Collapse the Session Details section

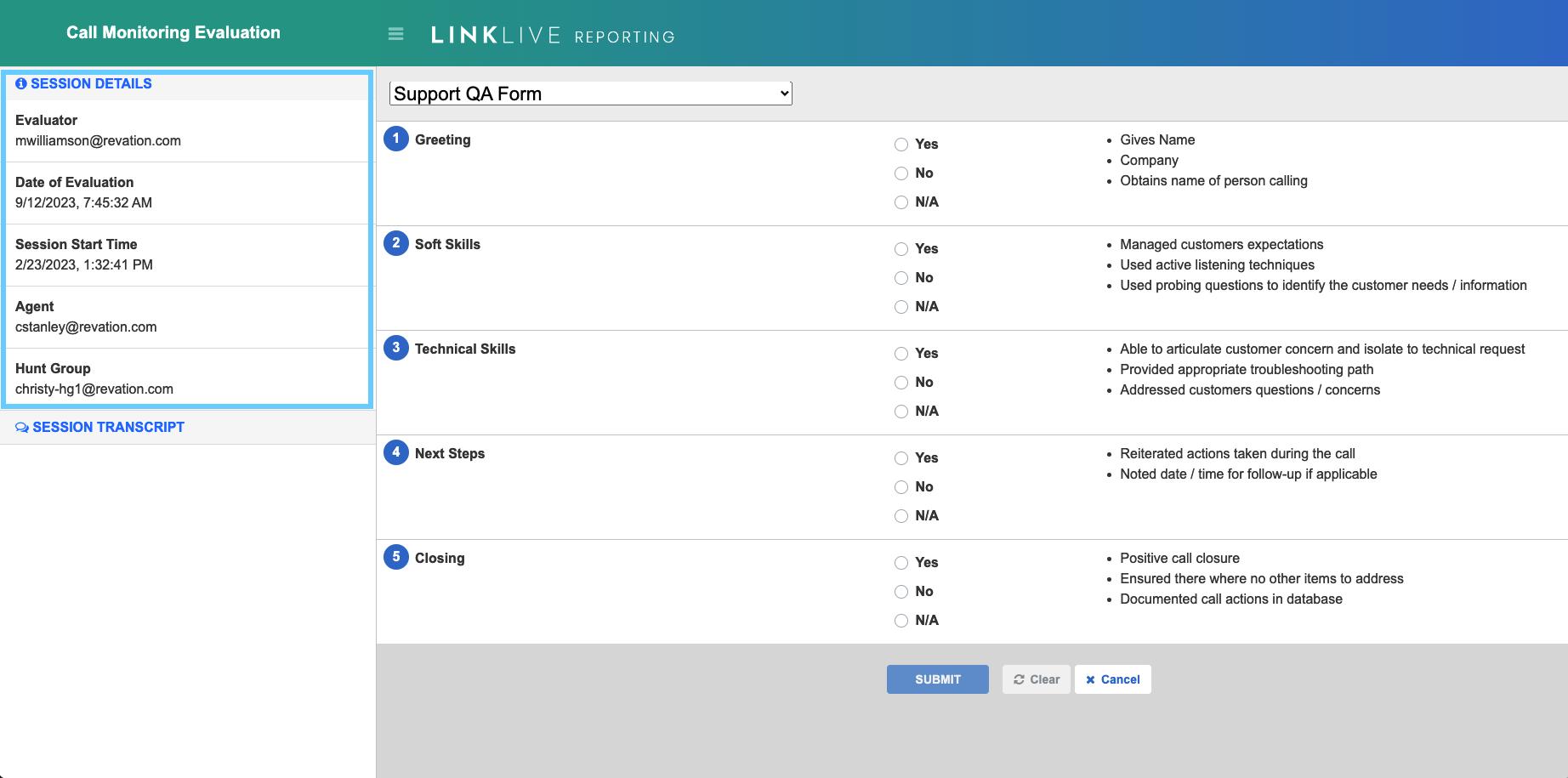tap(91, 83)
